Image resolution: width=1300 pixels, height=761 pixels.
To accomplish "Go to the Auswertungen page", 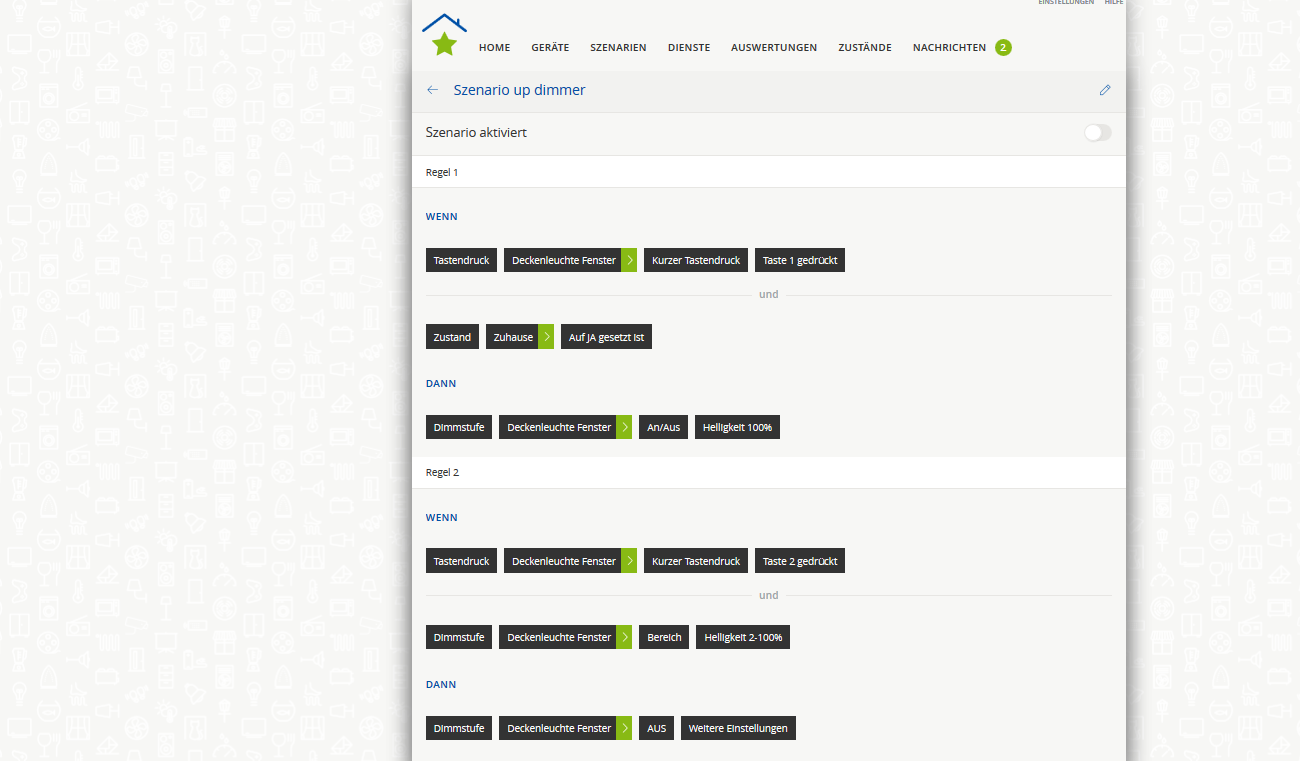I will [773, 47].
